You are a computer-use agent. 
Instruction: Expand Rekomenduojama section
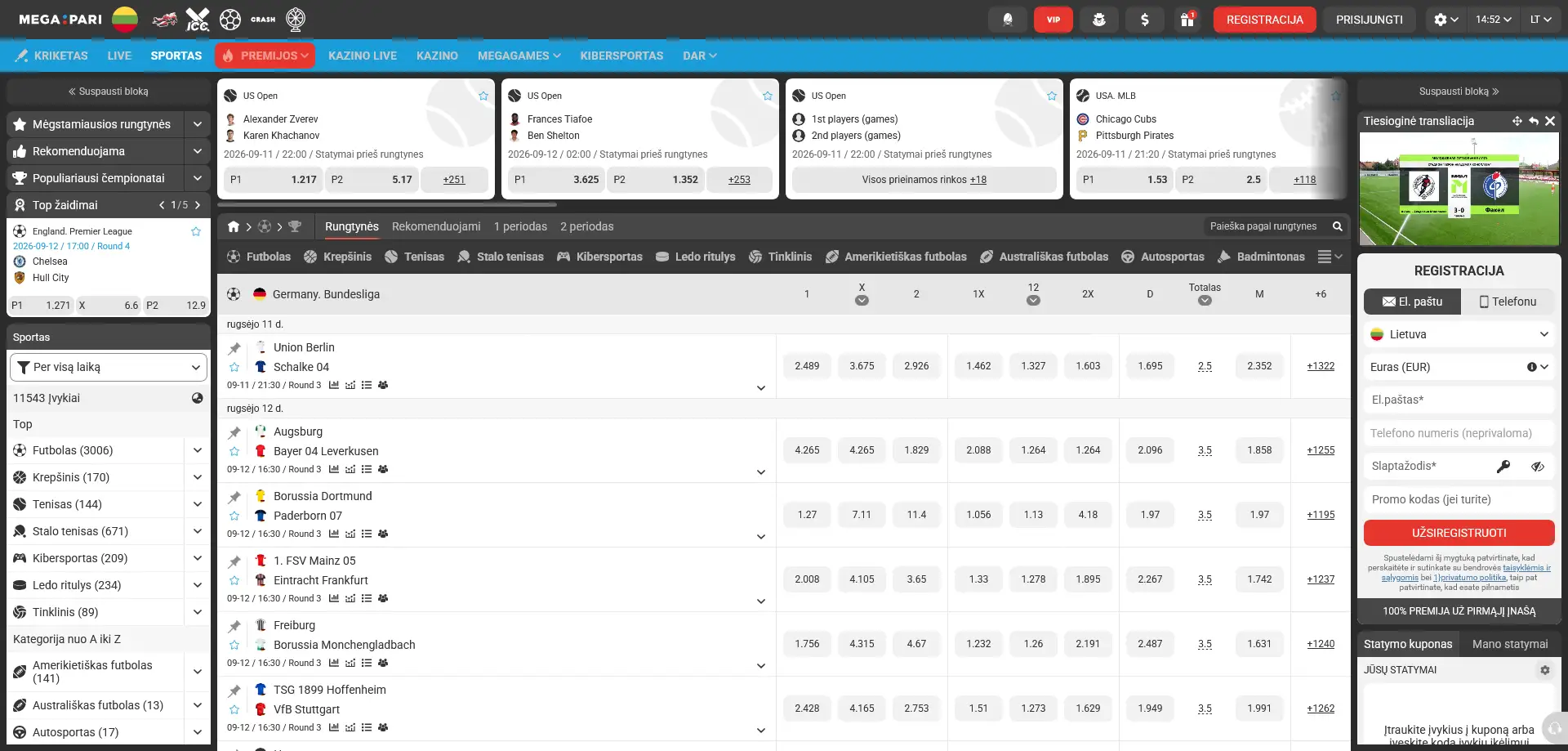(198, 151)
